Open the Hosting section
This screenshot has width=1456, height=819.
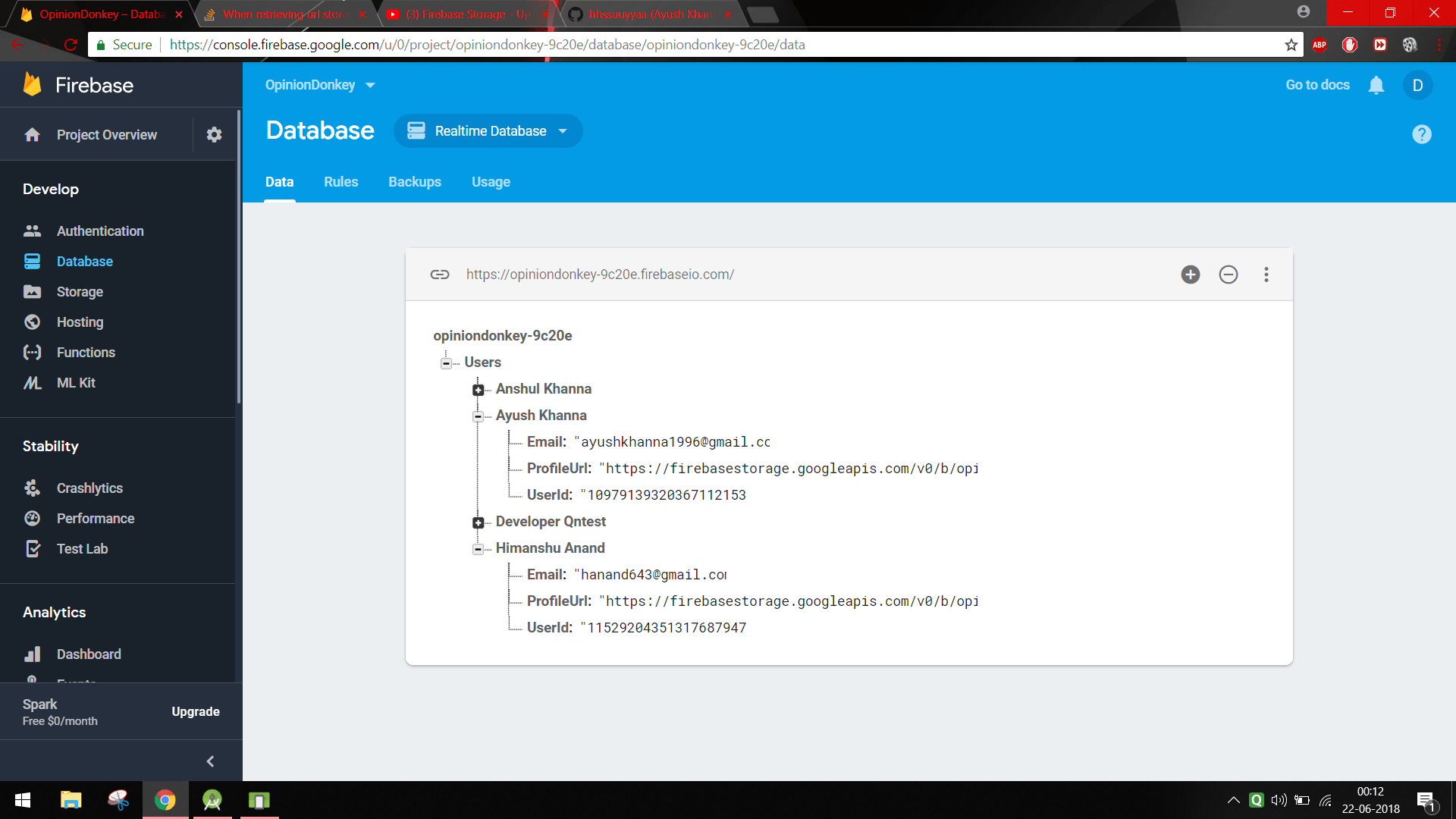tap(79, 322)
